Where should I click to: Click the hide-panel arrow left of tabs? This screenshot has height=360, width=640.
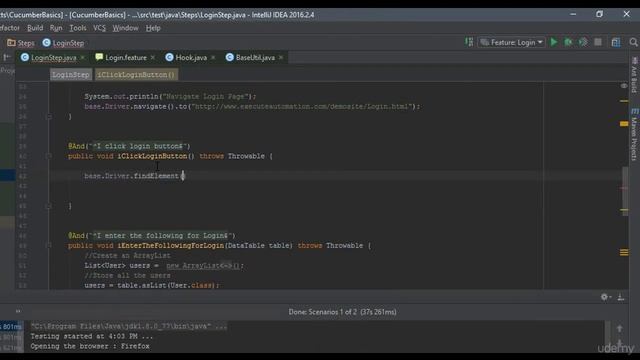pos(7,58)
